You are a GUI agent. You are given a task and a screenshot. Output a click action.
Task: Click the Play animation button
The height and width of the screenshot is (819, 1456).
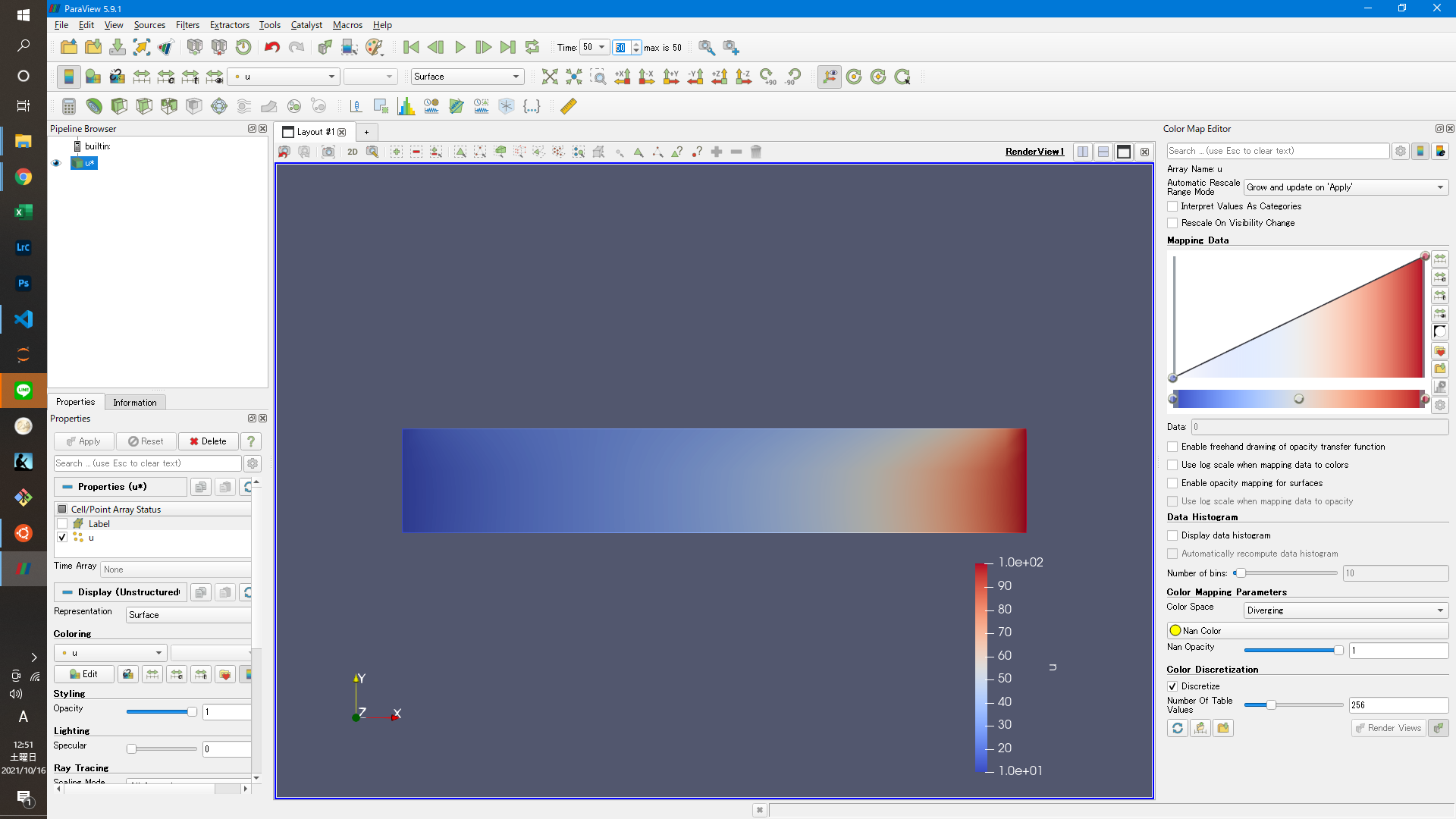[x=460, y=47]
